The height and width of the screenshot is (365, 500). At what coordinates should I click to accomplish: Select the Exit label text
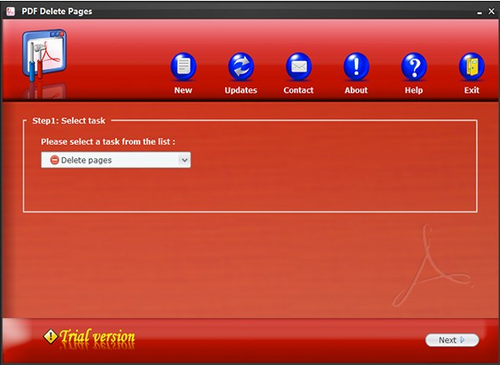click(472, 90)
